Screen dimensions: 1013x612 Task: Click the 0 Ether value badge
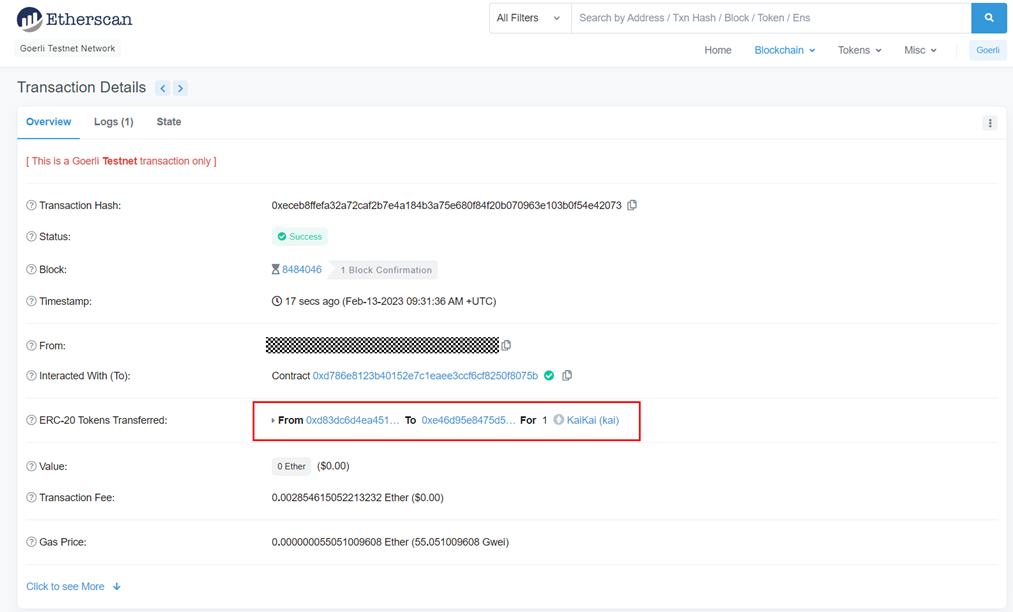pyautogui.click(x=291, y=466)
